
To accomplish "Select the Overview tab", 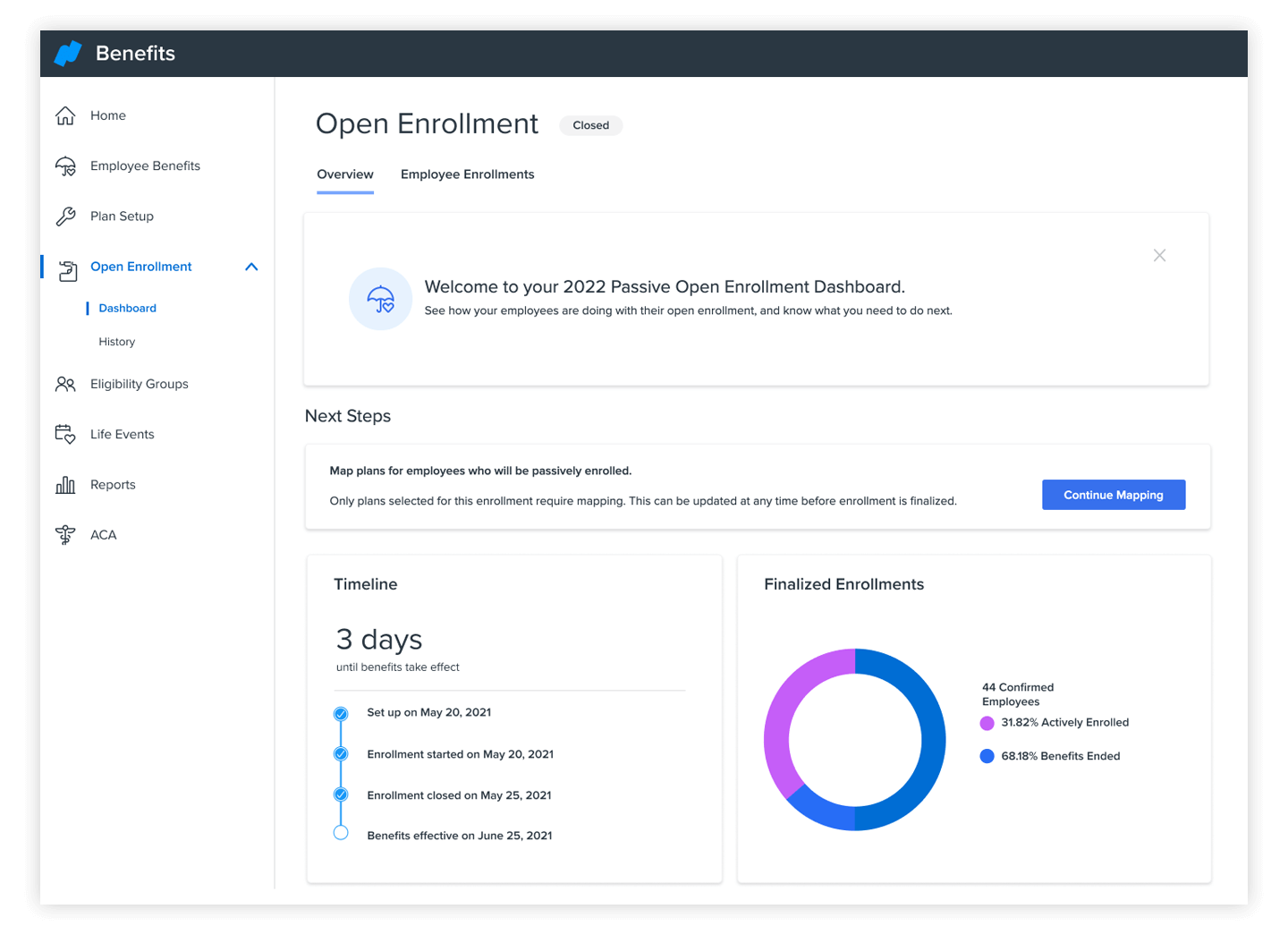I will pos(345,174).
